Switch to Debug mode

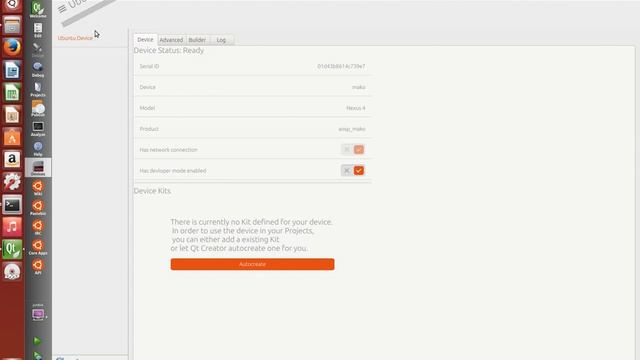click(38, 69)
